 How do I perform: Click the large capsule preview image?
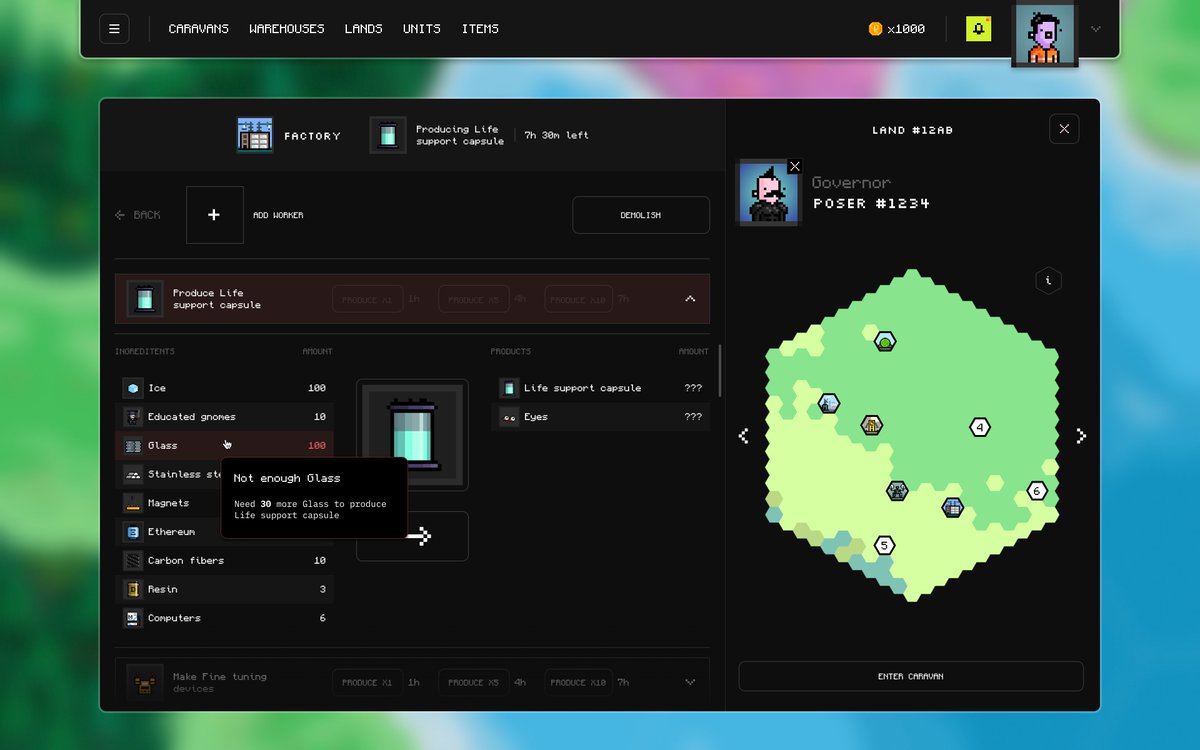412,435
